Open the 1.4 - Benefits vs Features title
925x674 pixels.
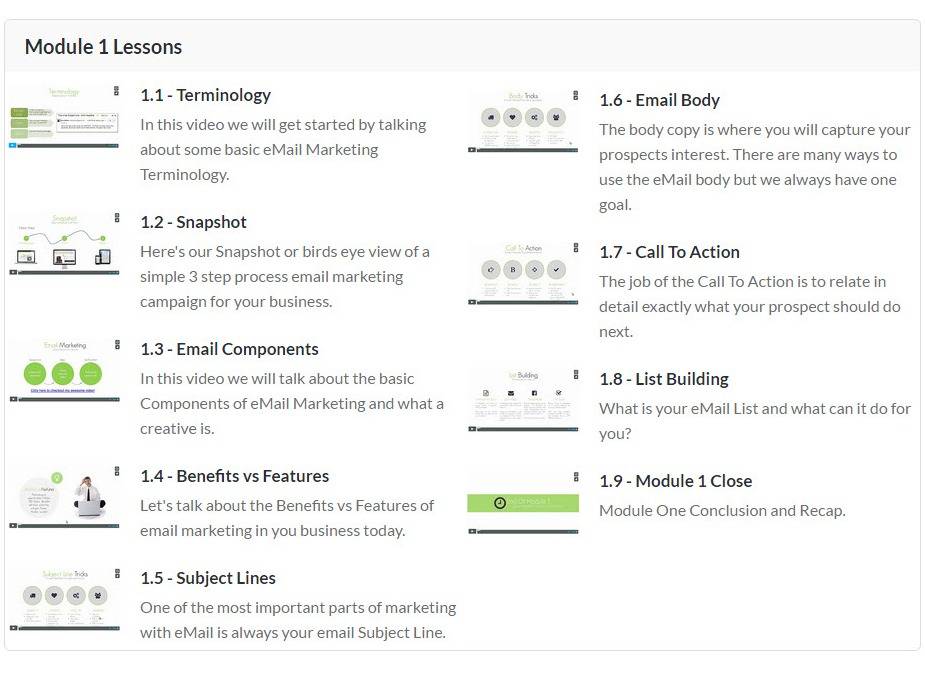coord(234,476)
